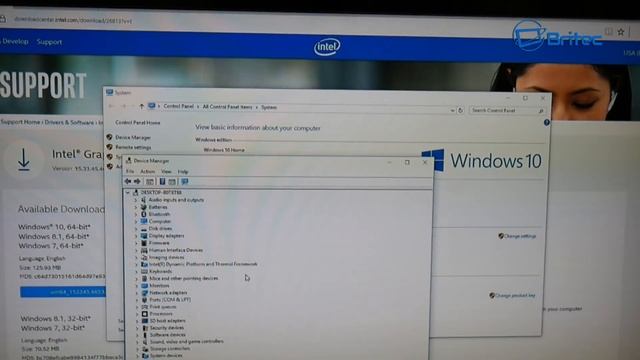This screenshot has height=360, width=640.
Task: Click the Search Control Panel field
Action: tap(507, 110)
